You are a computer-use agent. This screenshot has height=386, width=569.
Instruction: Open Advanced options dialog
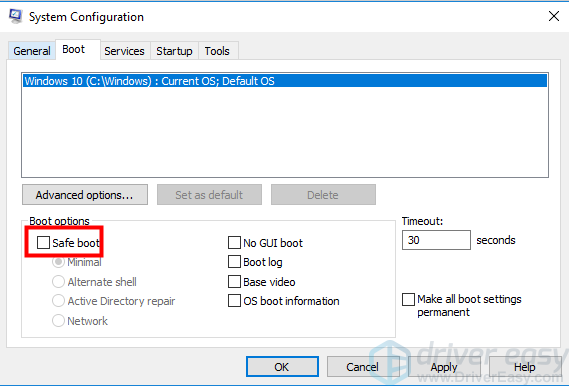pyautogui.click(x=85, y=195)
